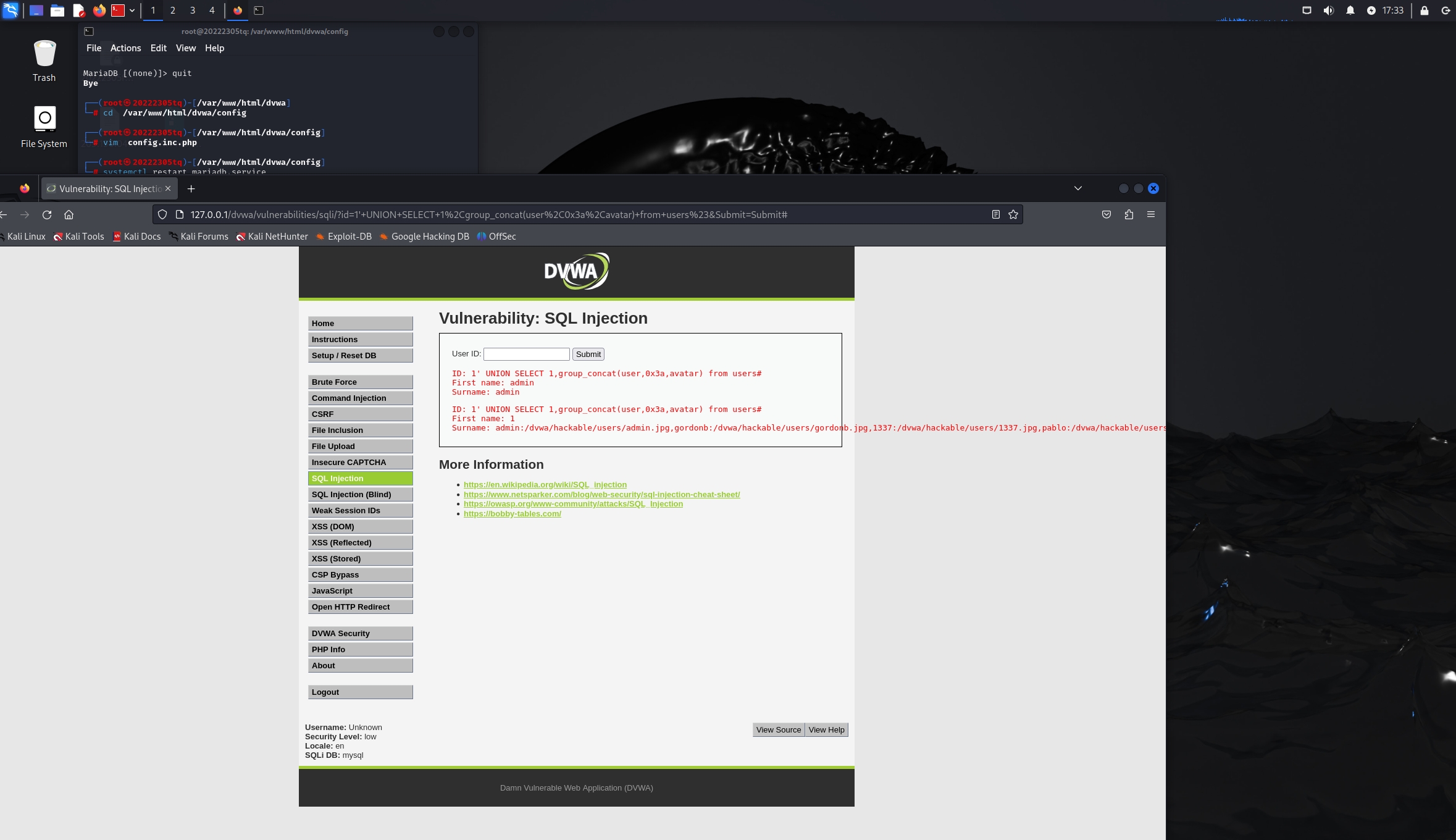Image resolution: width=1456 pixels, height=840 pixels.
Task: Reload the current page
Action: pos(47,215)
